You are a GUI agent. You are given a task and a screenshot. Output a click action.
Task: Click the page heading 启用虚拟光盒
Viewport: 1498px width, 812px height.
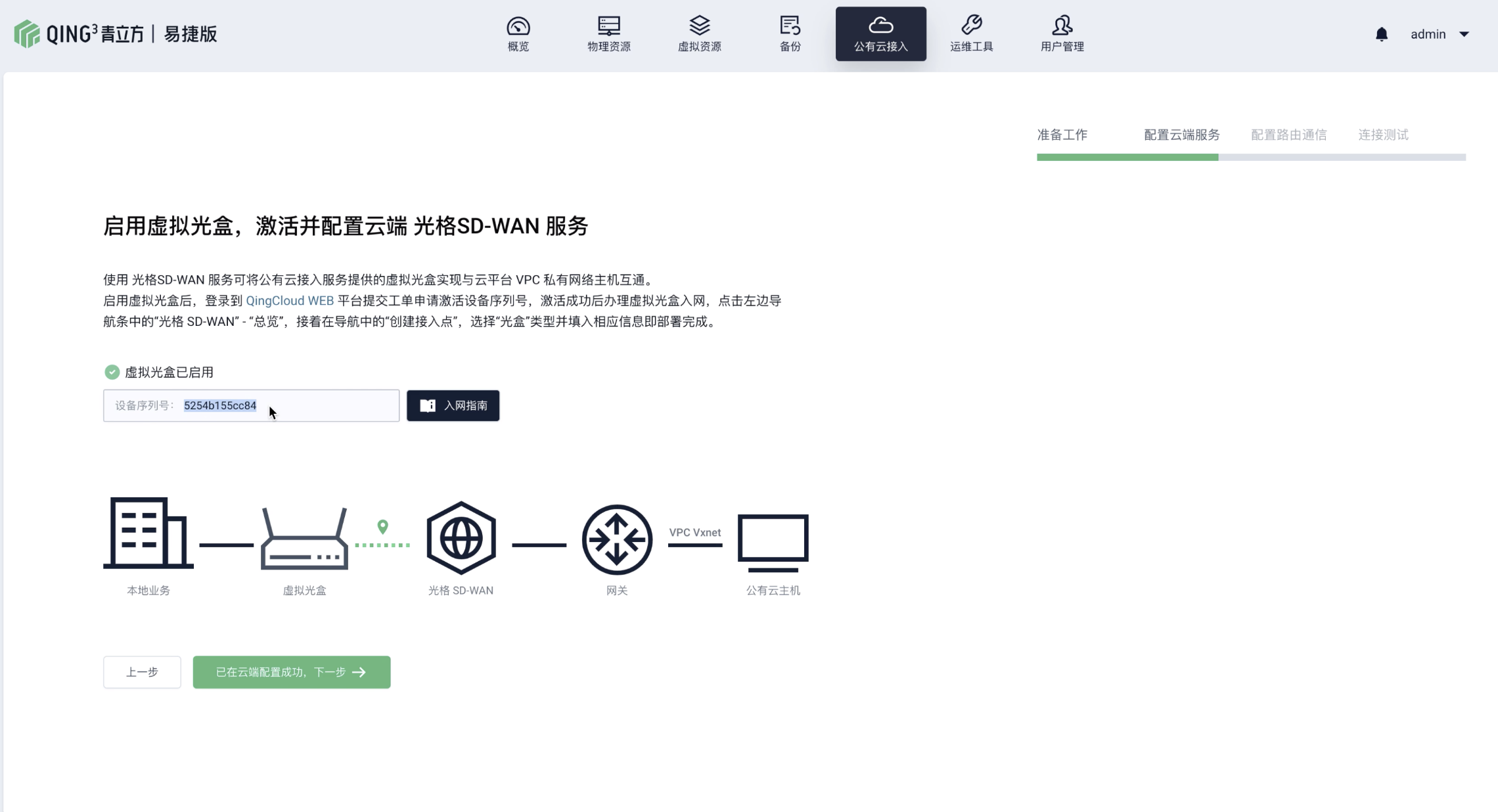[346, 226]
